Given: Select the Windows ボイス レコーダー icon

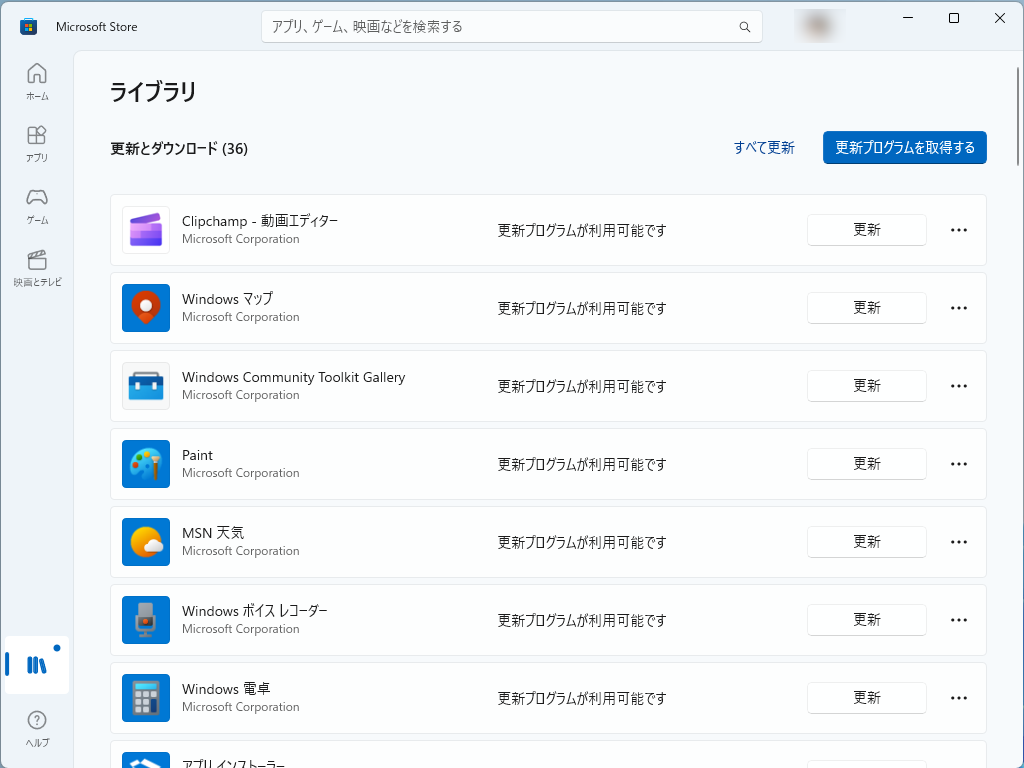Looking at the screenshot, I should point(146,619).
